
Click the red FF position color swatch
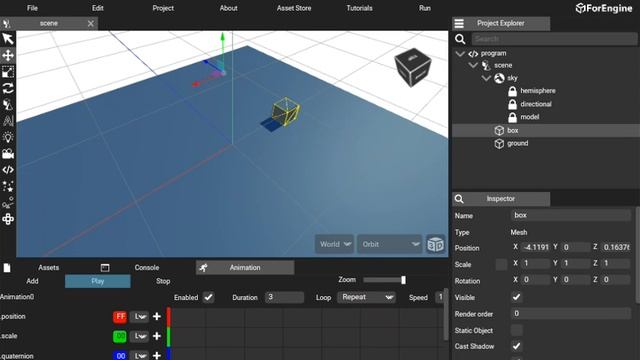tap(120, 316)
